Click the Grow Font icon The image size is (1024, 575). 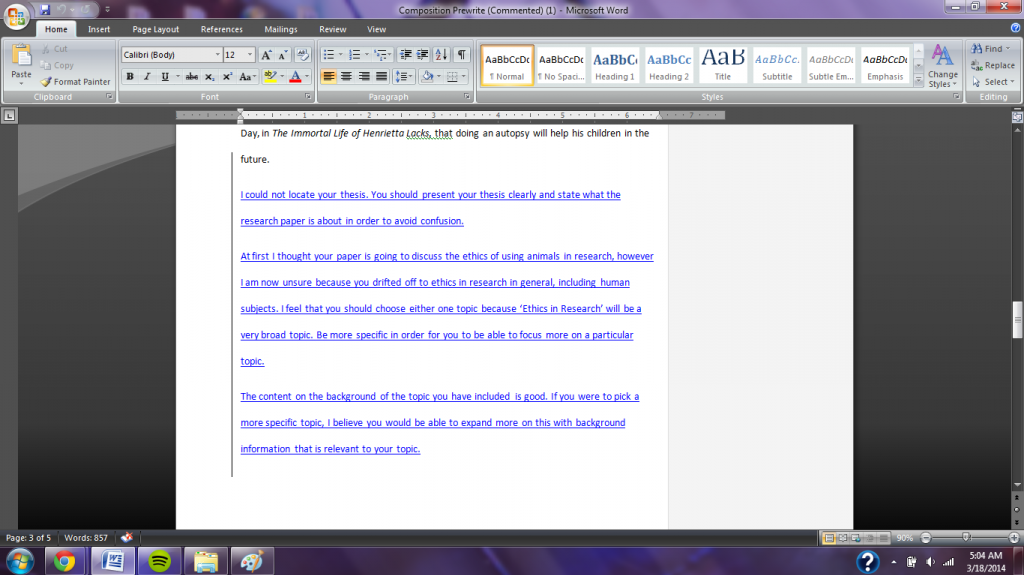[266, 55]
